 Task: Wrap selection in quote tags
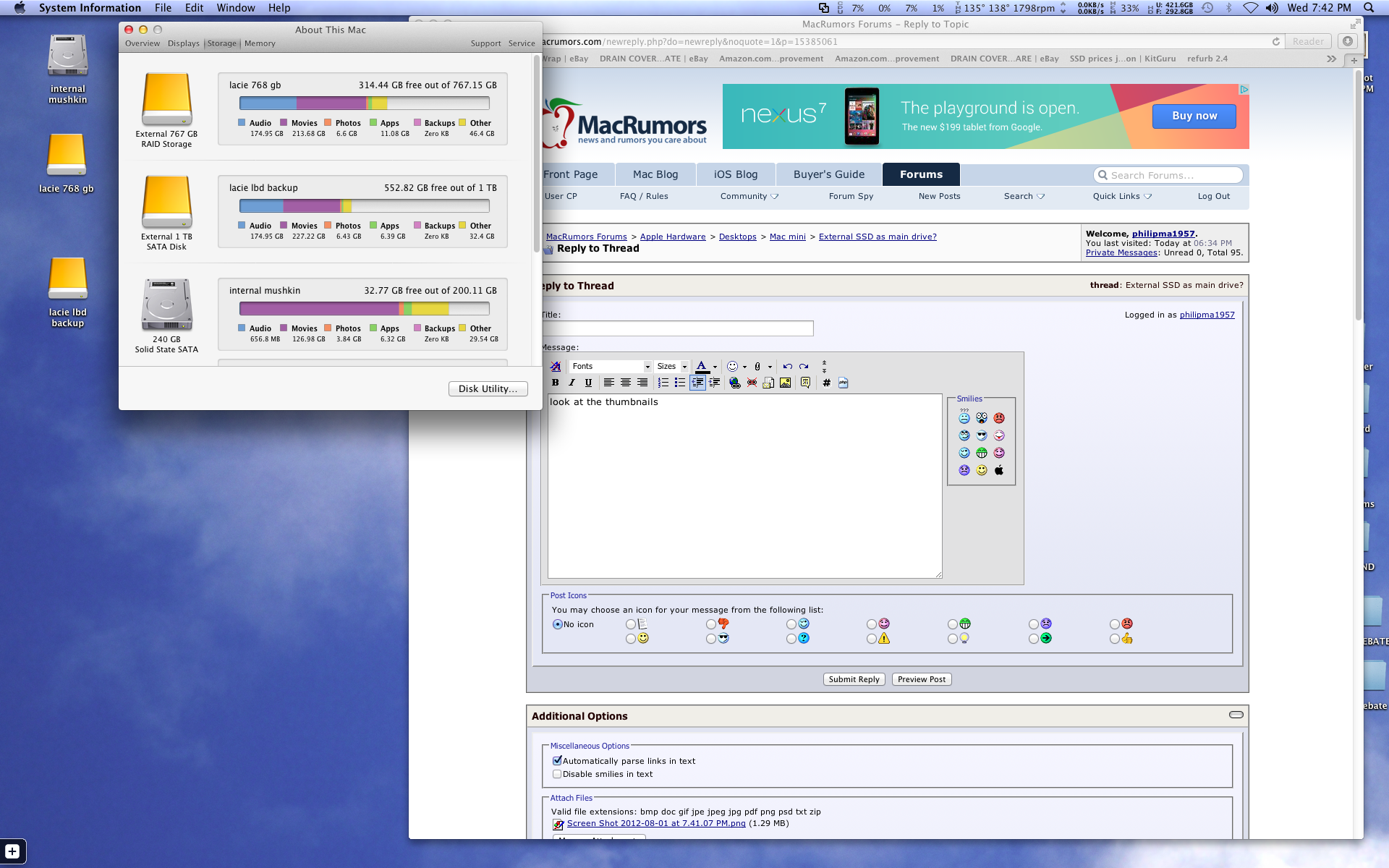pos(805,383)
